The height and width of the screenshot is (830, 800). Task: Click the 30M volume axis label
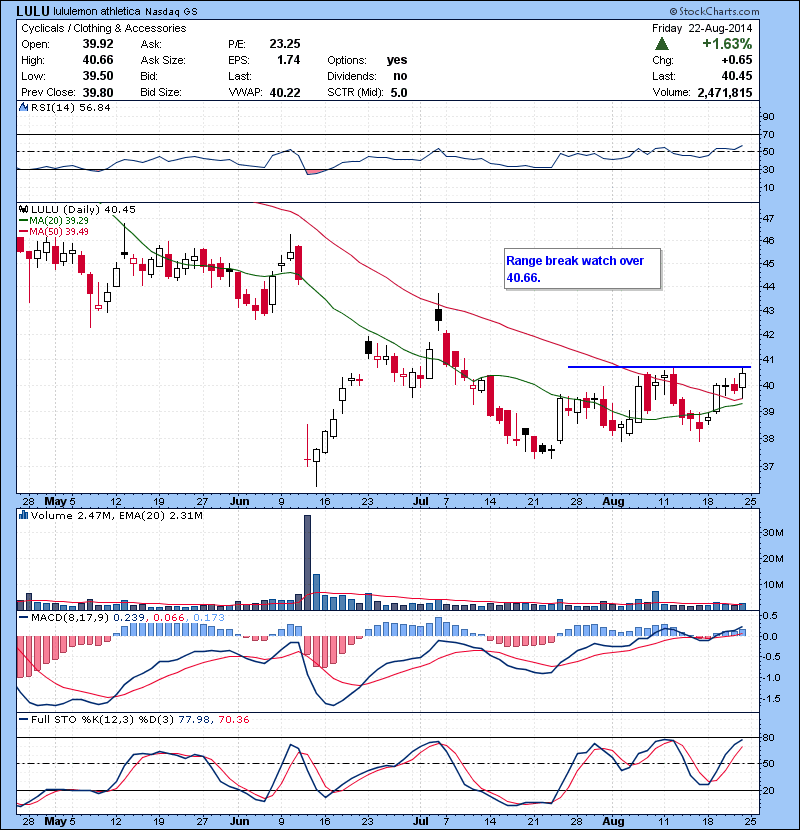click(773, 533)
